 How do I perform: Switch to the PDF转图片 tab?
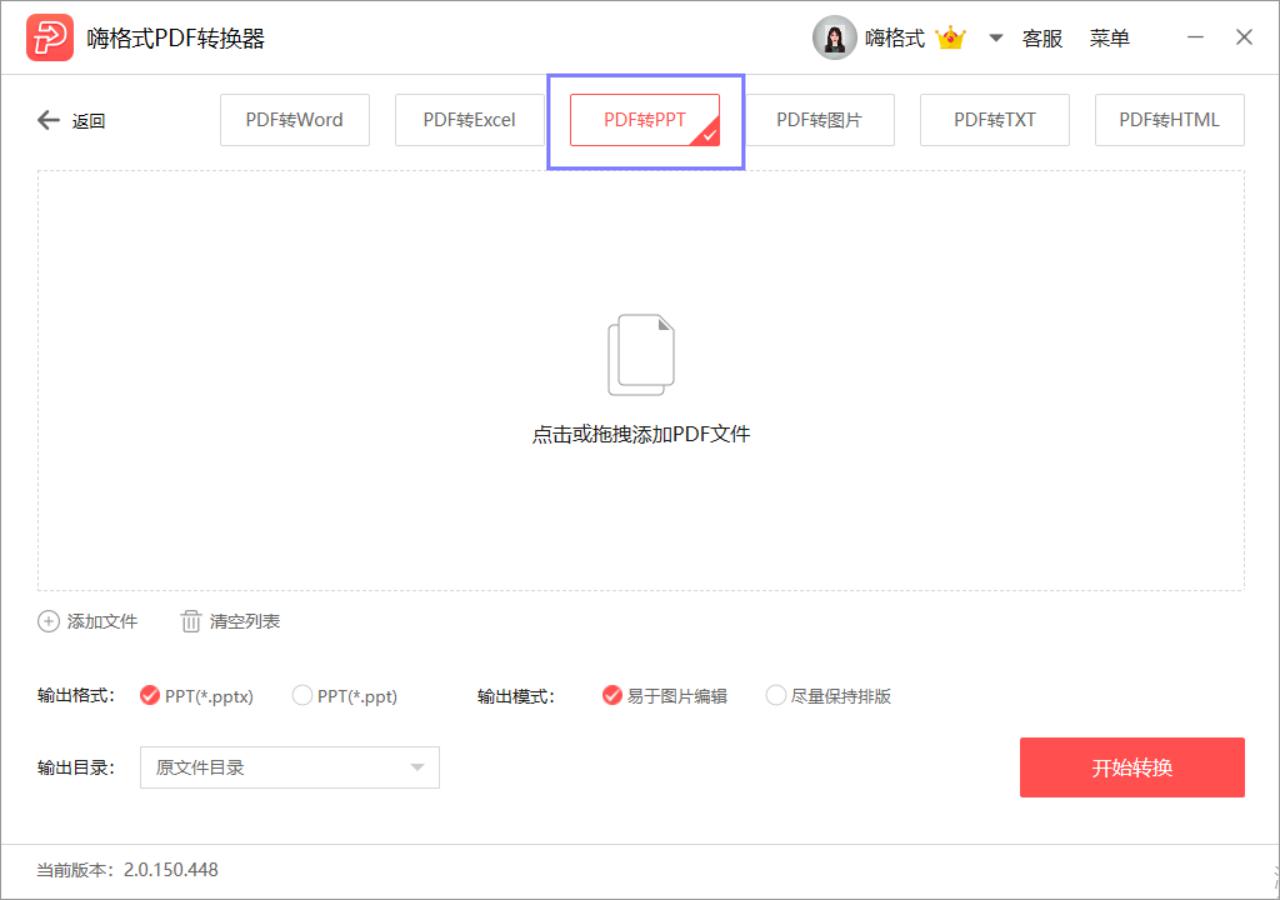point(820,120)
